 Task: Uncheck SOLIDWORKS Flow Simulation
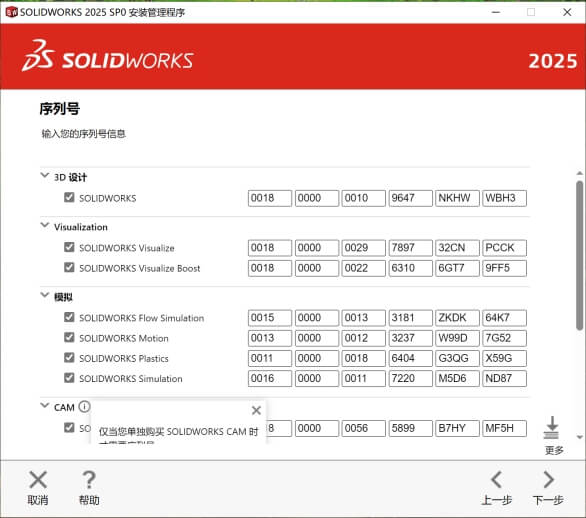(x=69, y=317)
